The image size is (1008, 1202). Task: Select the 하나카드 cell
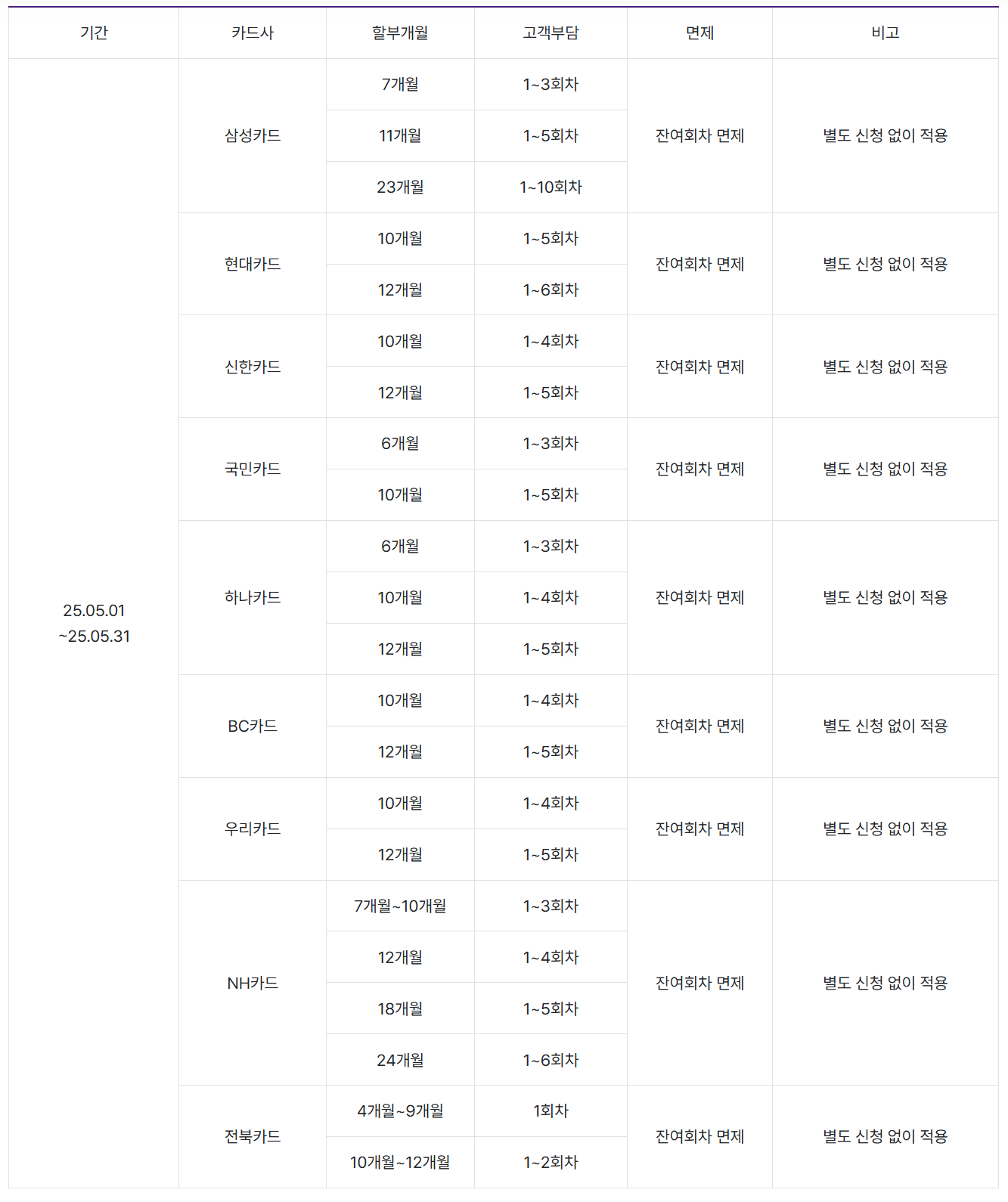pos(253,597)
